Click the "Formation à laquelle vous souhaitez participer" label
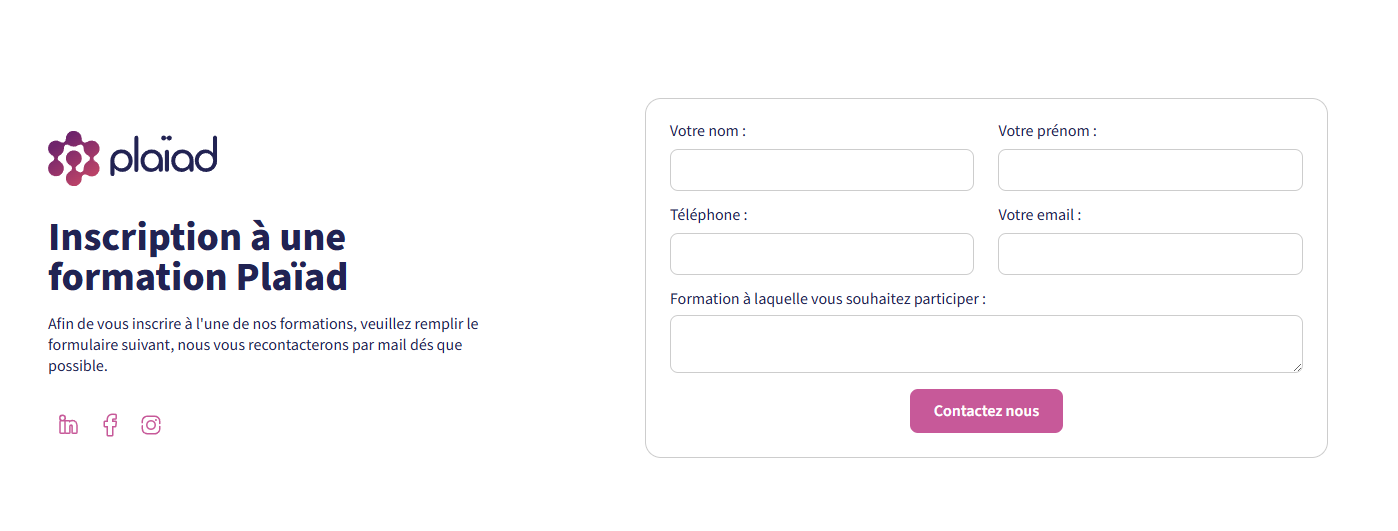The height and width of the screenshot is (531, 1398). click(827, 299)
